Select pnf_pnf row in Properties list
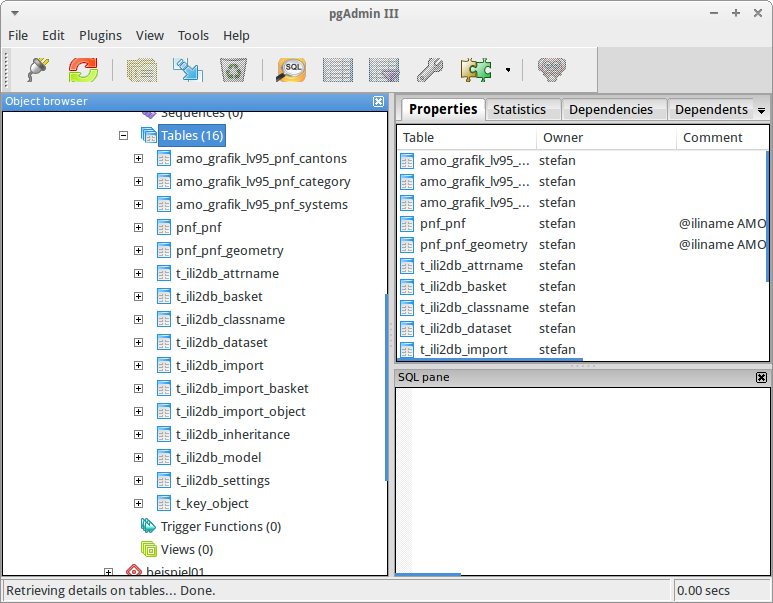Image resolution: width=773 pixels, height=603 pixels. click(582, 224)
